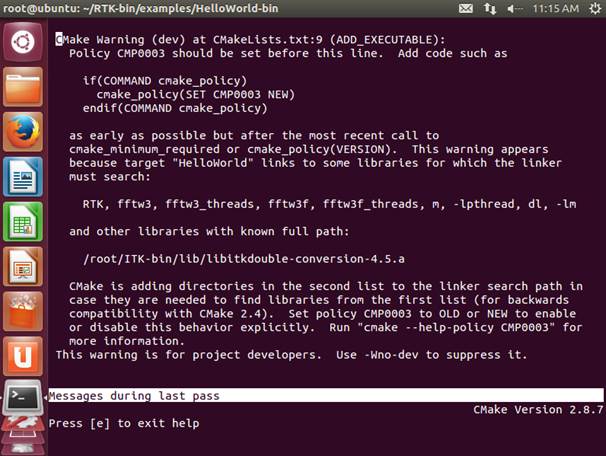
Task: Select the 'Messages during last pass' status bar
Action: coord(326,395)
